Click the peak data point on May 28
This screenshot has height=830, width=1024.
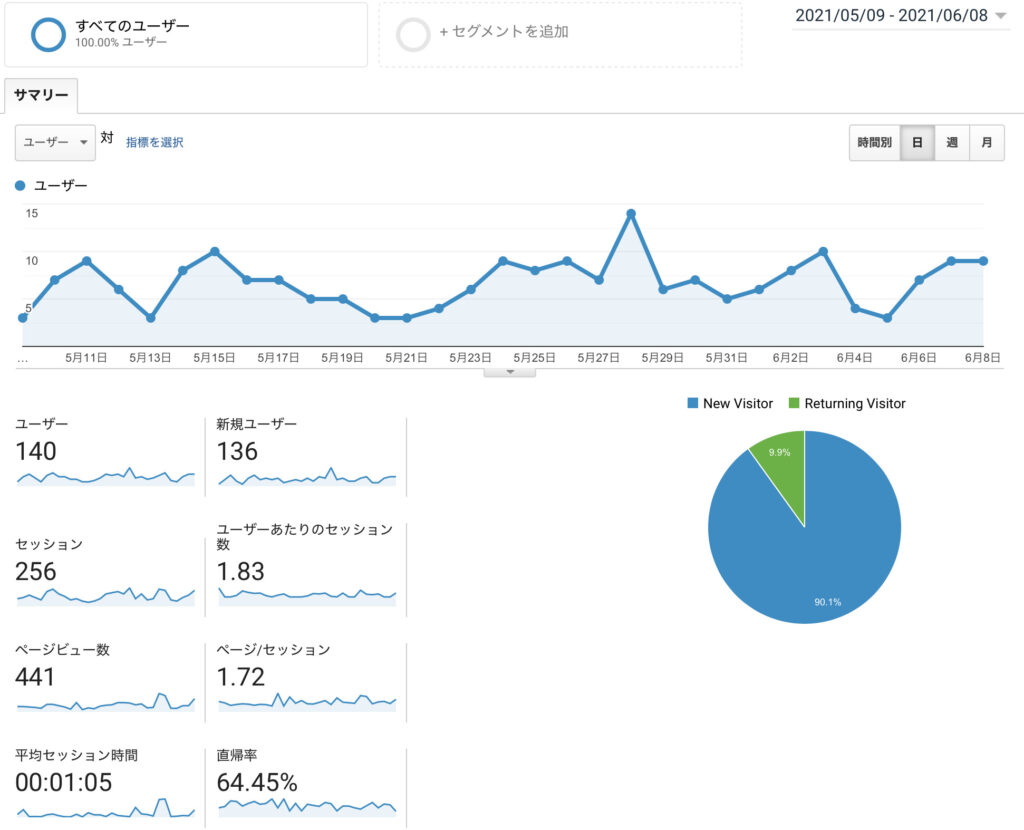click(x=631, y=214)
